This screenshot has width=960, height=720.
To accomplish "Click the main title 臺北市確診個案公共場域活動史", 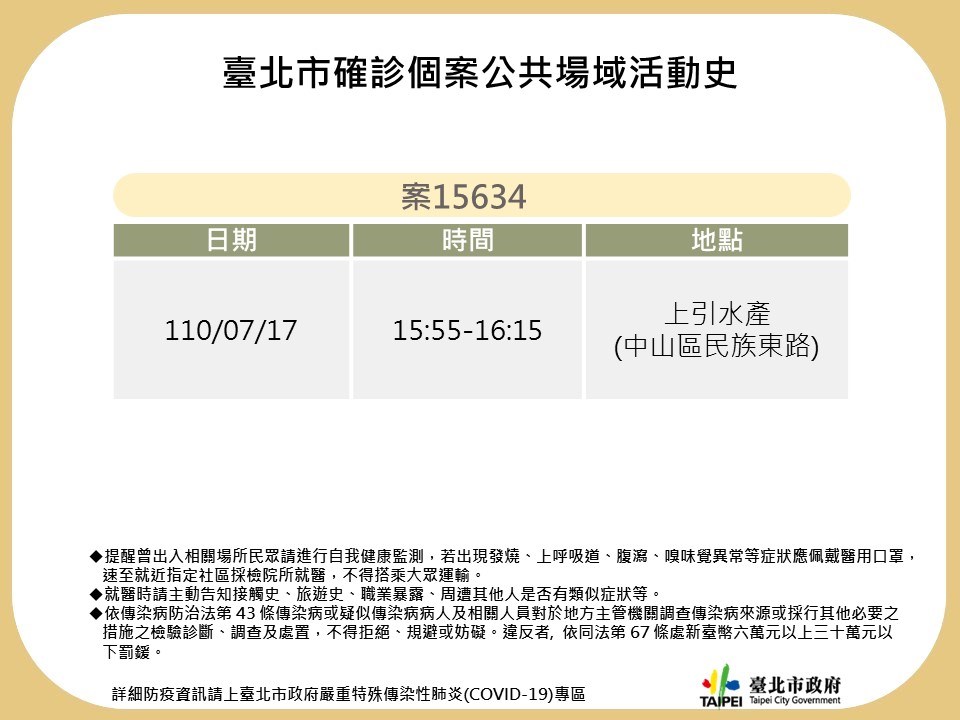I will (480, 75).
